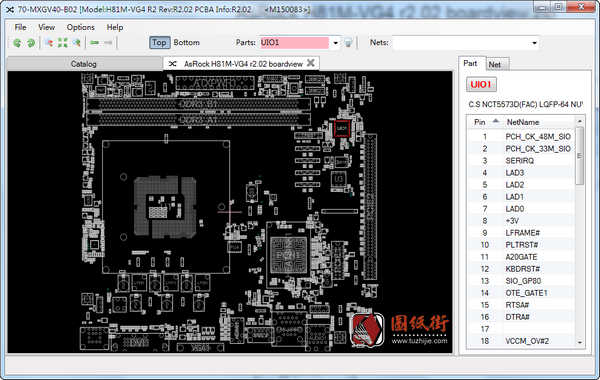
Task: Select the Part tab in side panel
Action: coord(471,64)
